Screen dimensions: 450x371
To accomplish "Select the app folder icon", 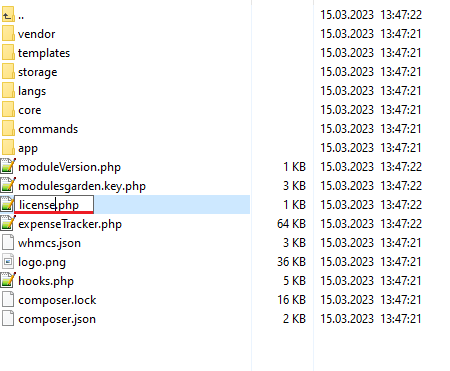I will (x=8, y=148).
